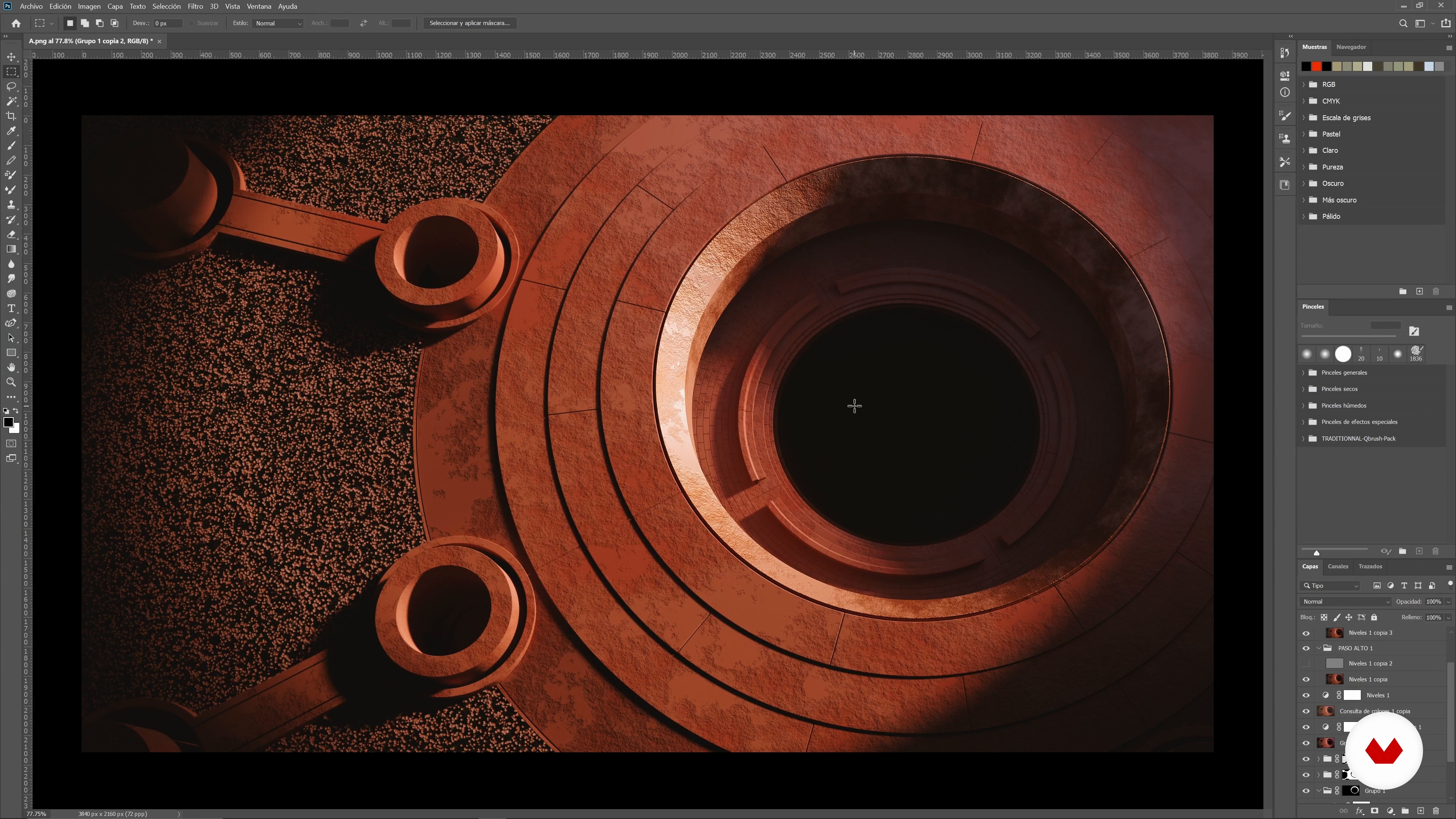Image resolution: width=1456 pixels, height=819 pixels.
Task: Open the search magnifier in options bar
Action: click(1403, 23)
